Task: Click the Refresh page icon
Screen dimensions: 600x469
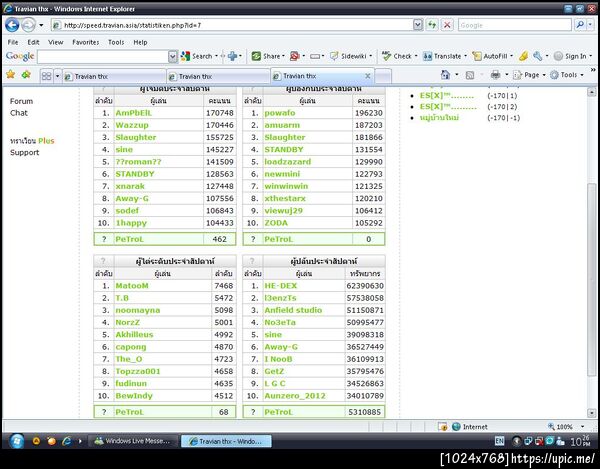Action: click(x=432, y=25)
